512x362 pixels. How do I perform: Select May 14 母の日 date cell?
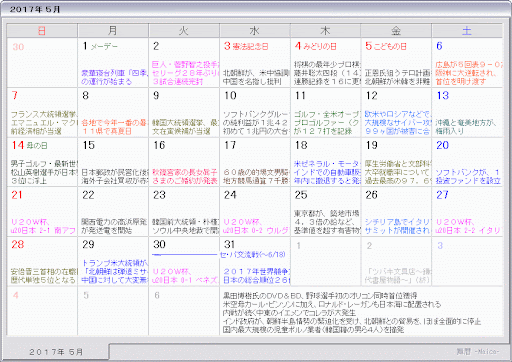point(42,162)
